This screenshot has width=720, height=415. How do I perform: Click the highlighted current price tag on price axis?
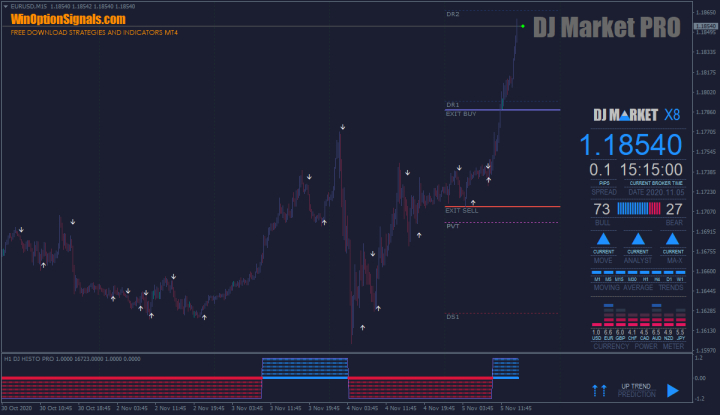click(x=706, y=26)
